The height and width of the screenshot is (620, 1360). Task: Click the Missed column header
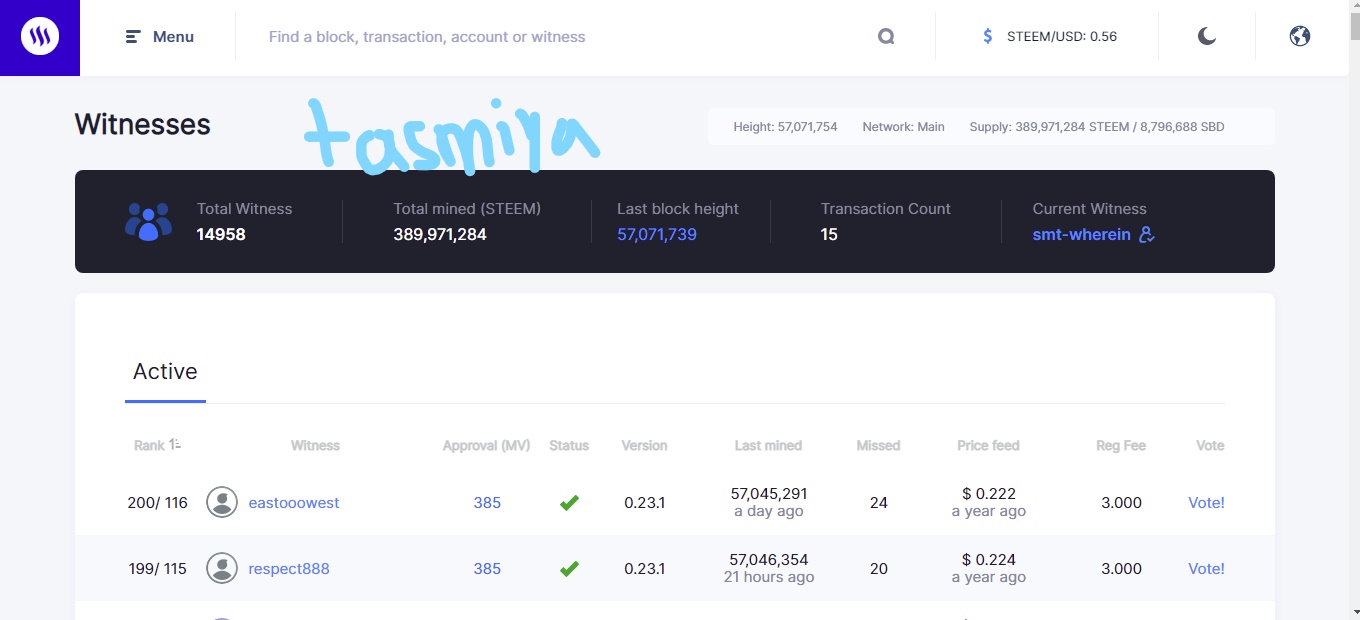[878, 446]
